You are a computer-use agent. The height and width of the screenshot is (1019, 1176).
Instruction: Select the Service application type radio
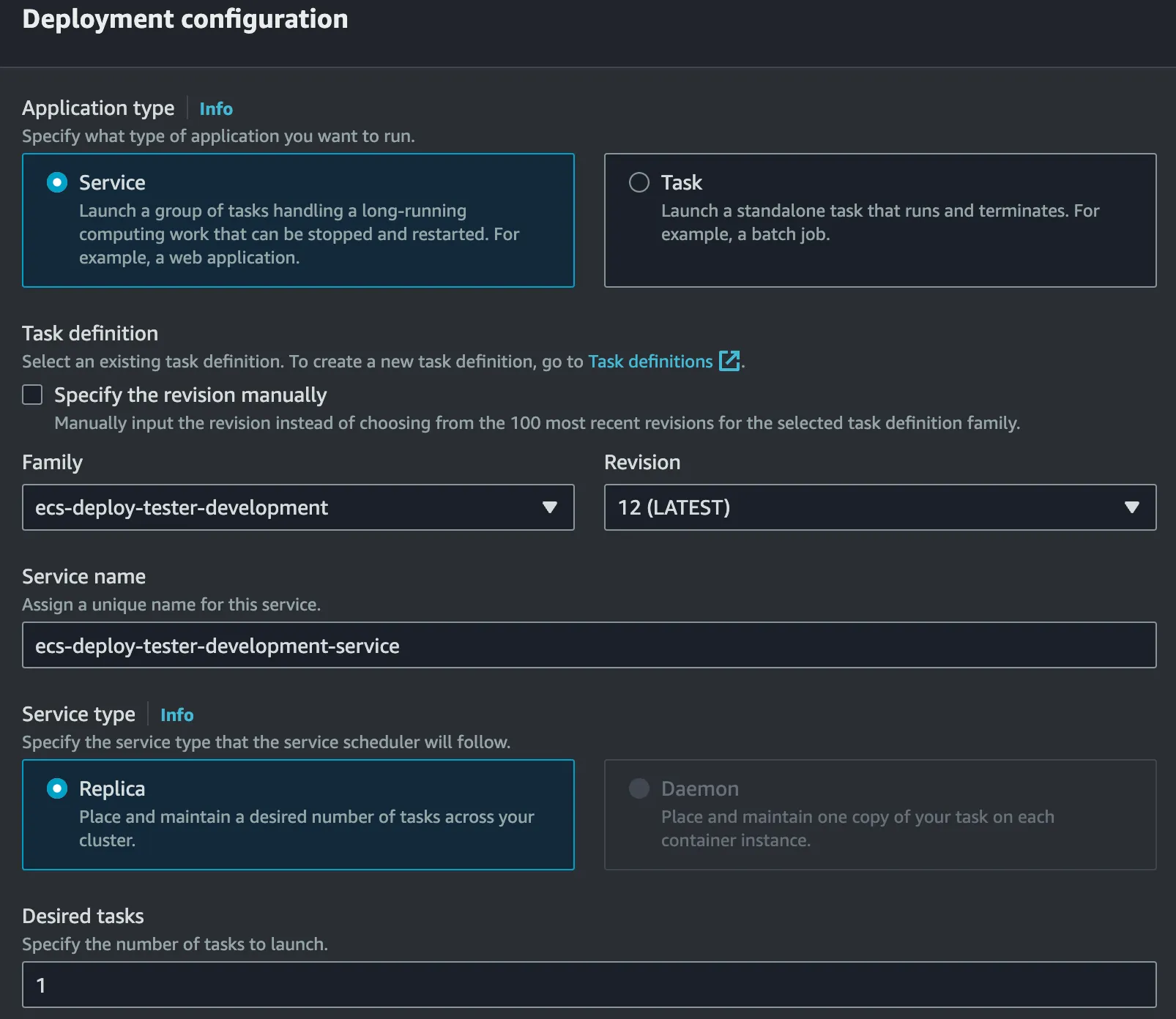point(57,182)
